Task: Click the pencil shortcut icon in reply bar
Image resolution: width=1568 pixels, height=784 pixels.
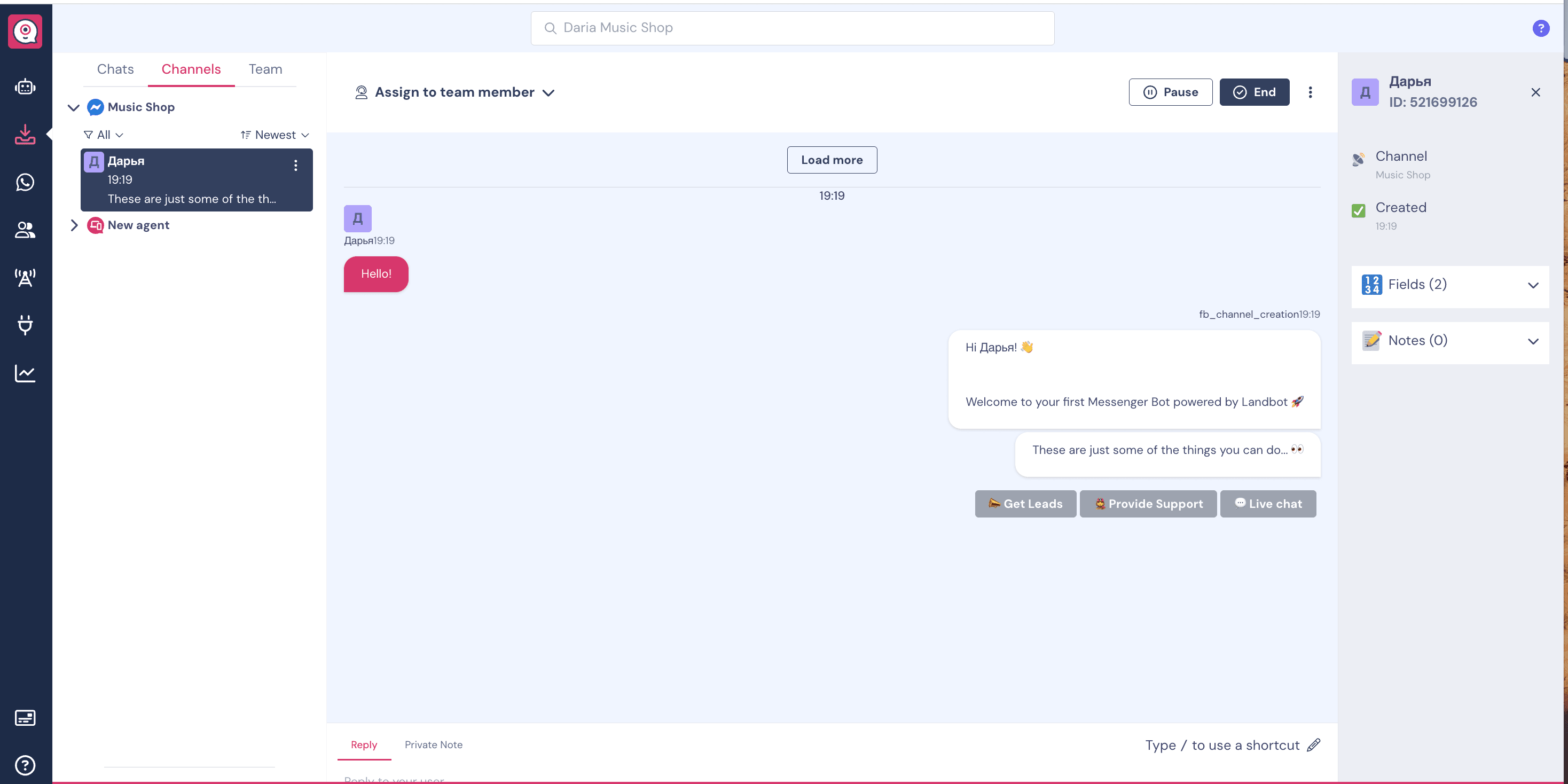Action: click(1314, 745)
